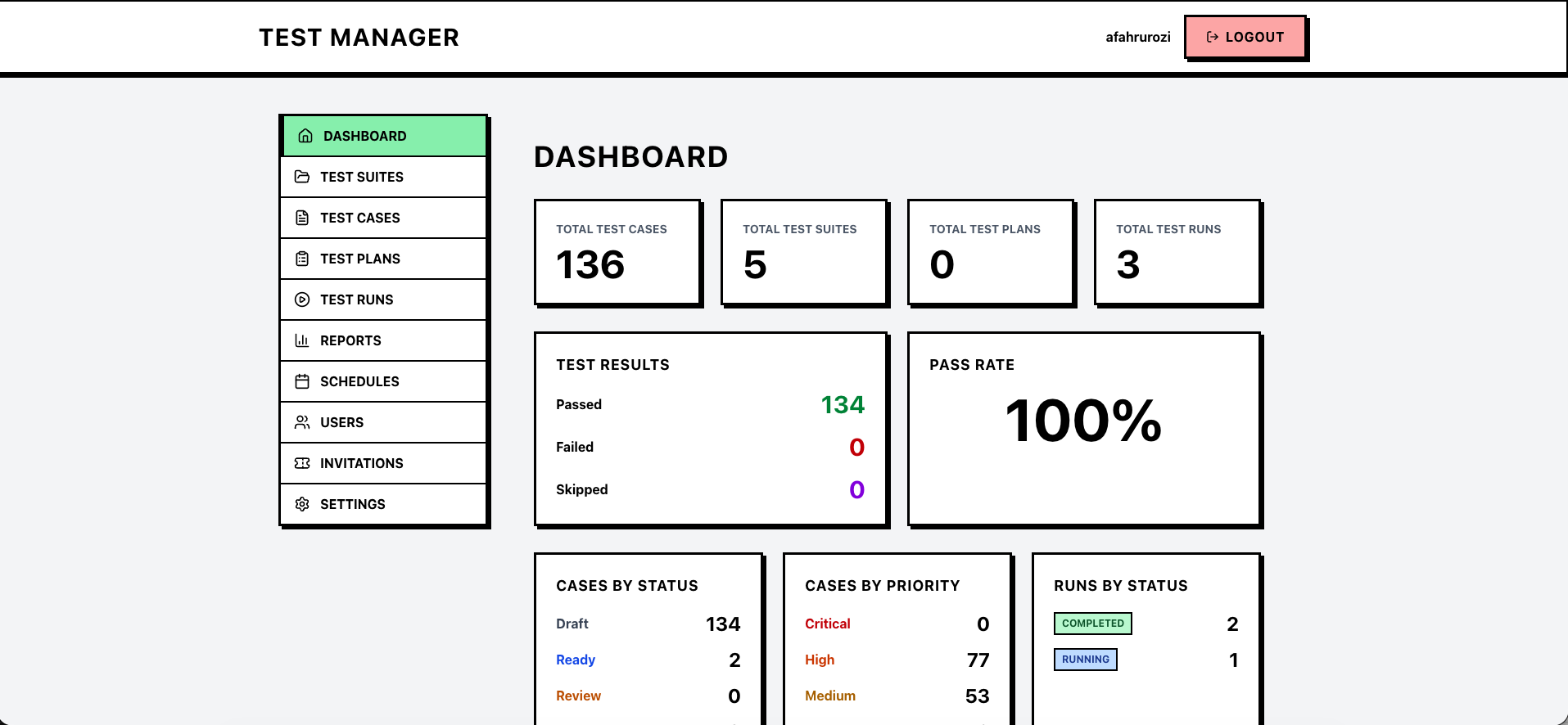Click the Total Test Plans card
Viewport: 1568px width, 725px height.
pos(992,252)
